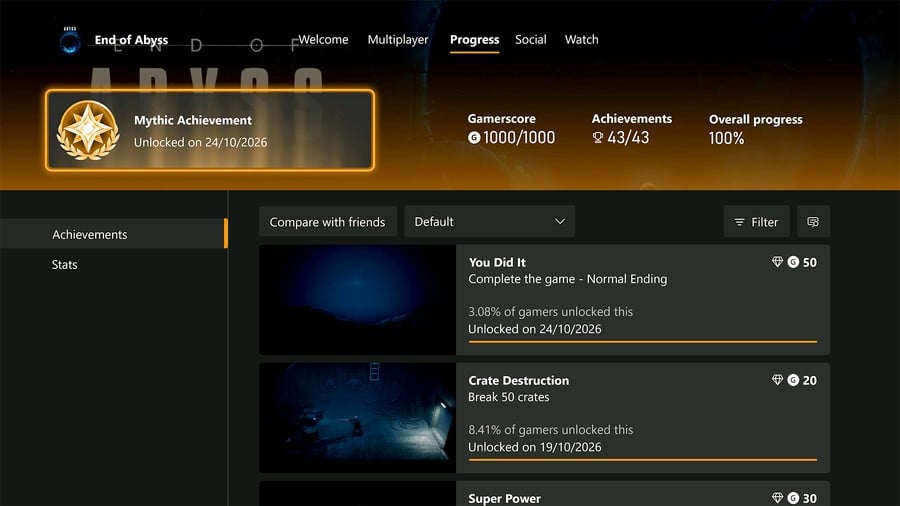
Task: Click 'Complete the game - Normal Ending' text
Action: [568, 279]
